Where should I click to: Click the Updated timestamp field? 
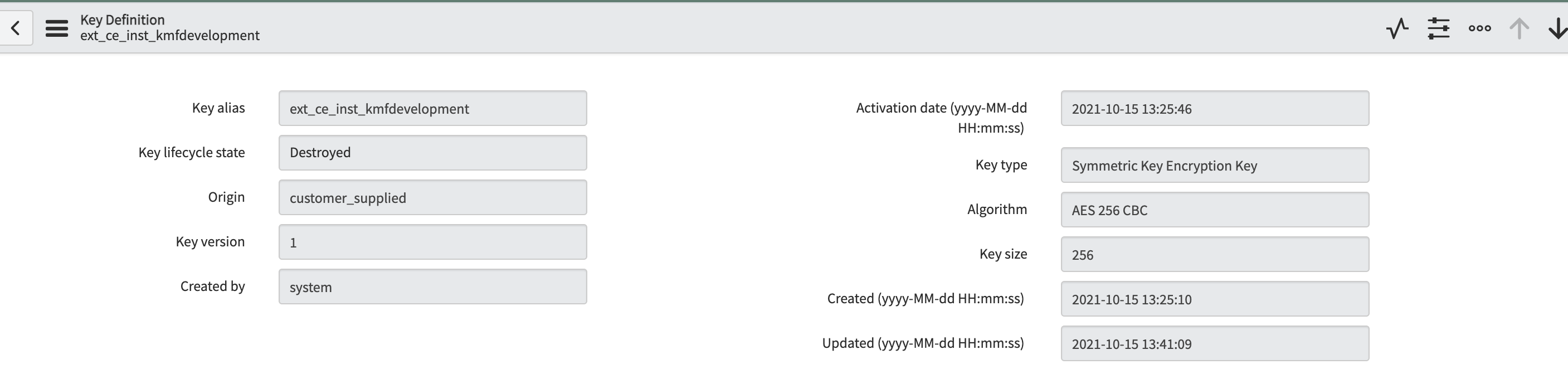click(x=1215, y=343)
